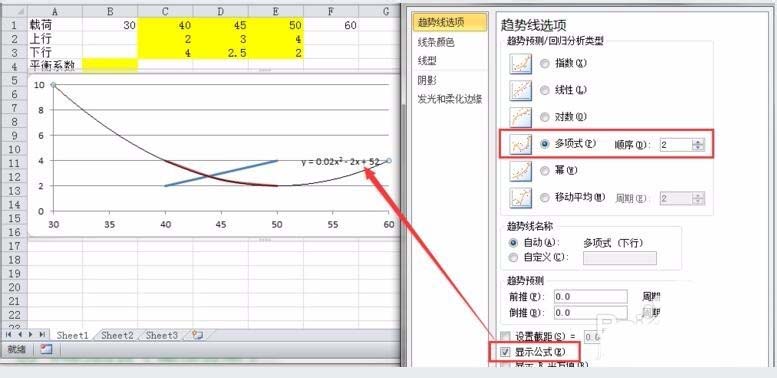Screen dimensions: 777x378
Task: Select the yellow cell B4
Action: [111, 65]
